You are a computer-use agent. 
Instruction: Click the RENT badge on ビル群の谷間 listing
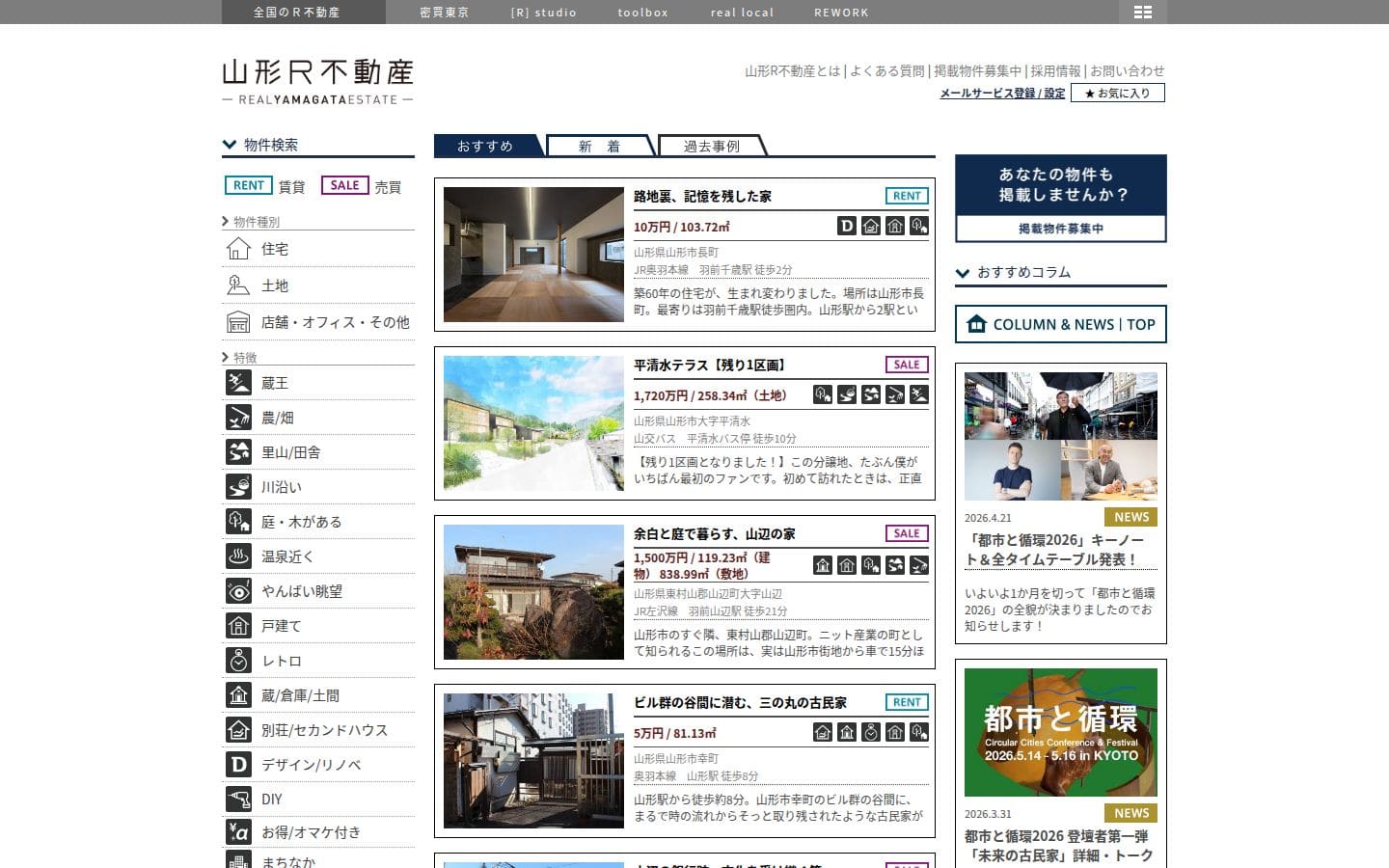[x=907, y=702]
